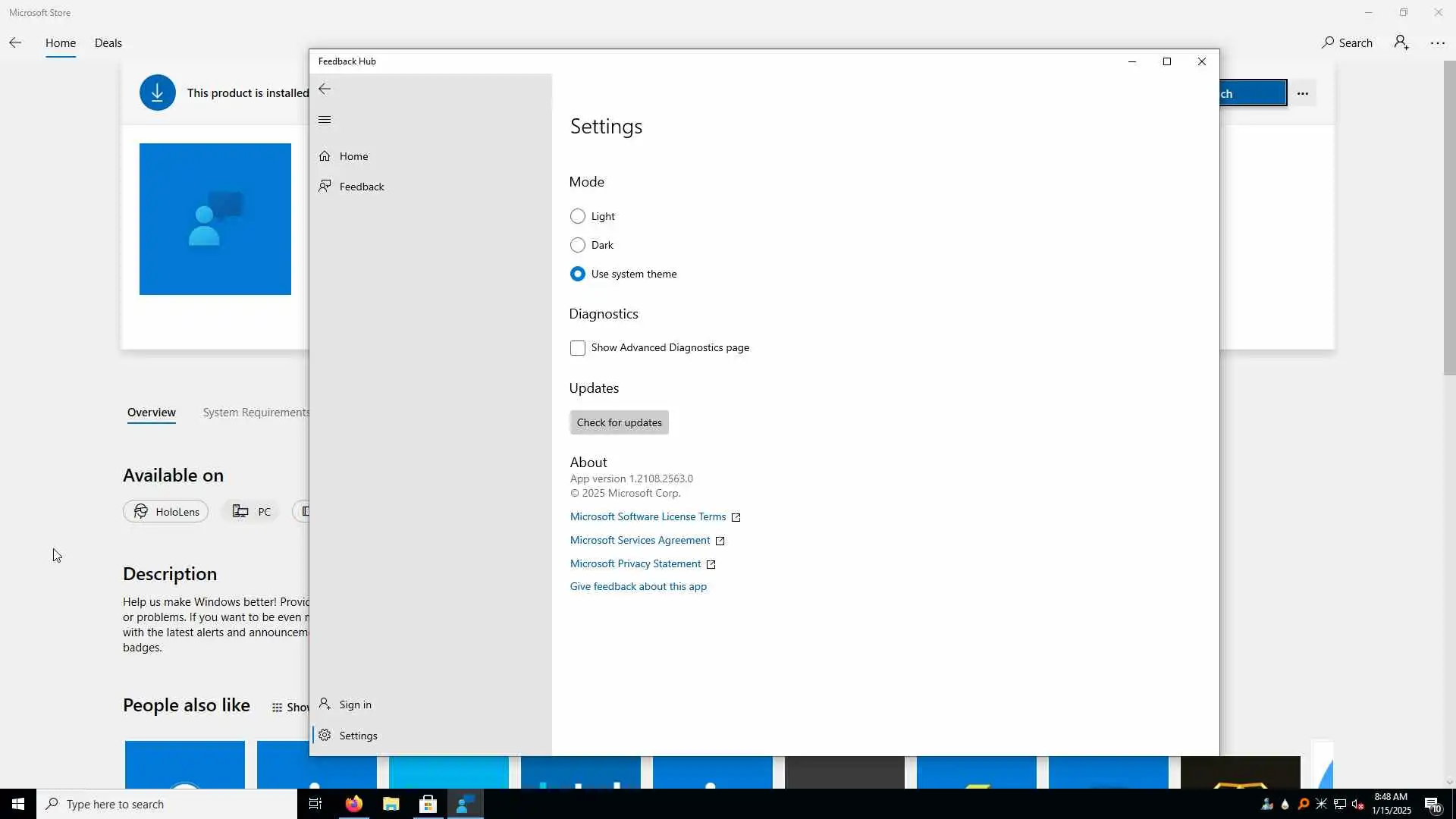This screenshot has width=1456, height=819.
Task: Select the Dark mode radio button
Action: (x=577, y=245)
